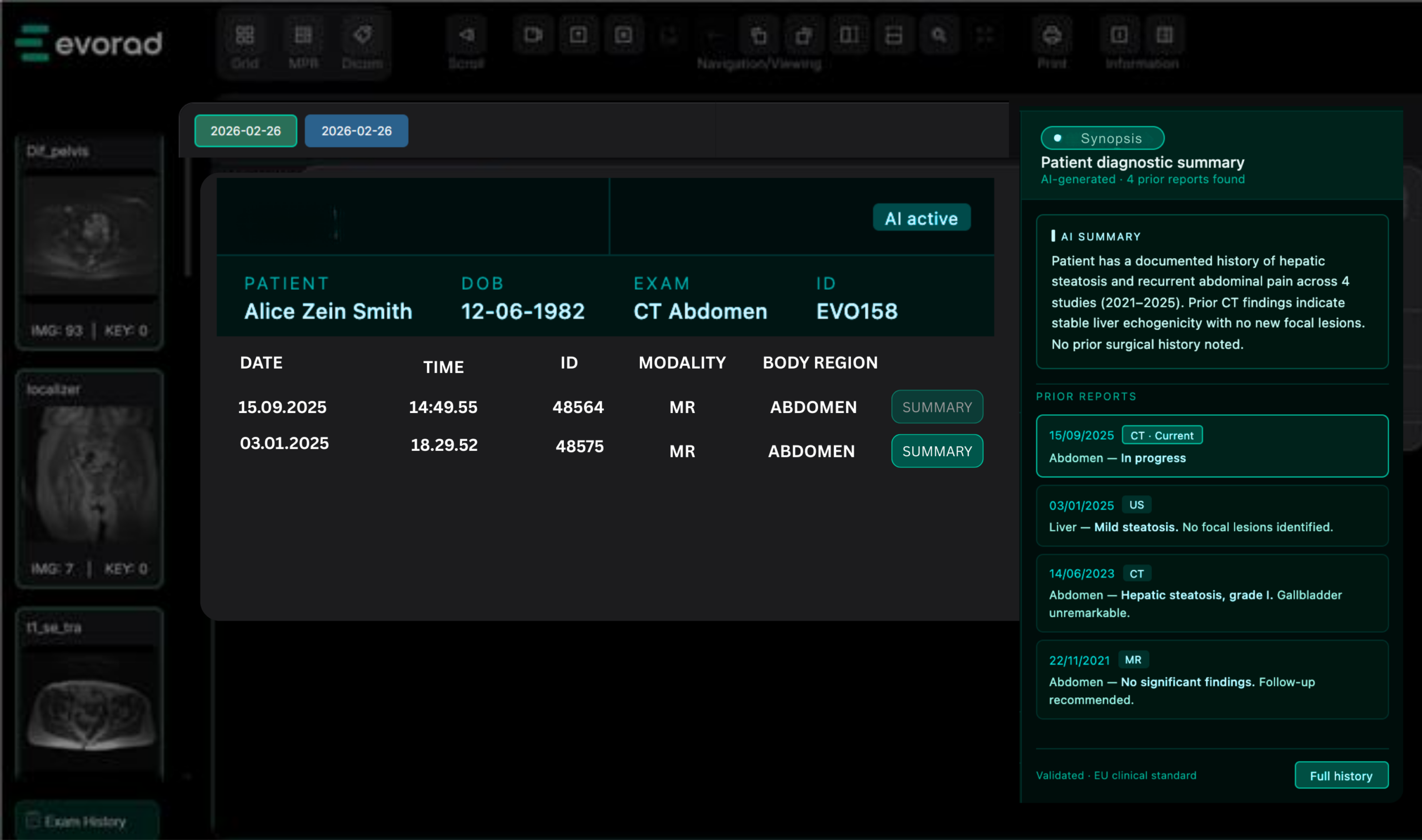Expand the 03/01/2025 US liver report
1422x840 pixels.
[1211, 516]
